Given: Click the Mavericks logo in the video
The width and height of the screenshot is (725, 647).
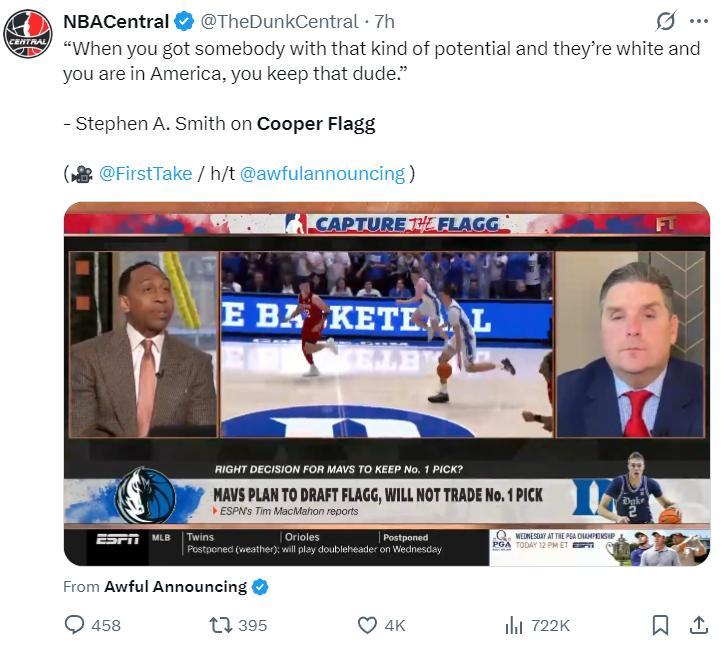Looking at the screenshot, I should [146, 495].
